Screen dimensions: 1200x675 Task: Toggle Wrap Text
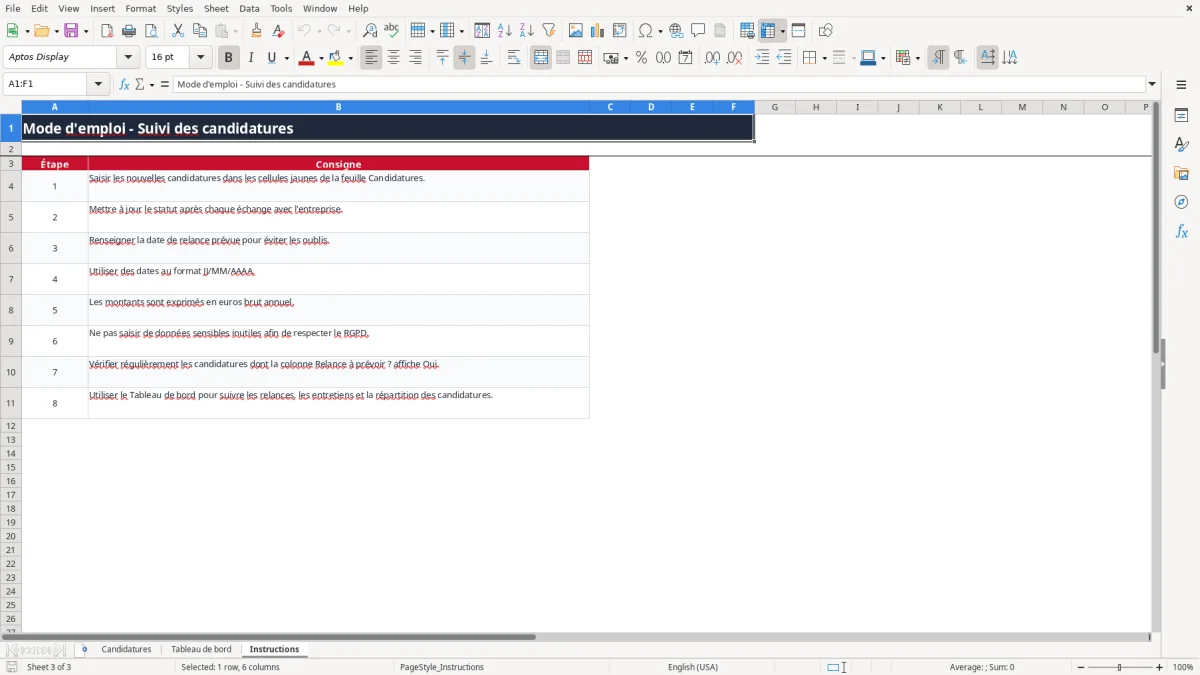[x=514, y=58]
